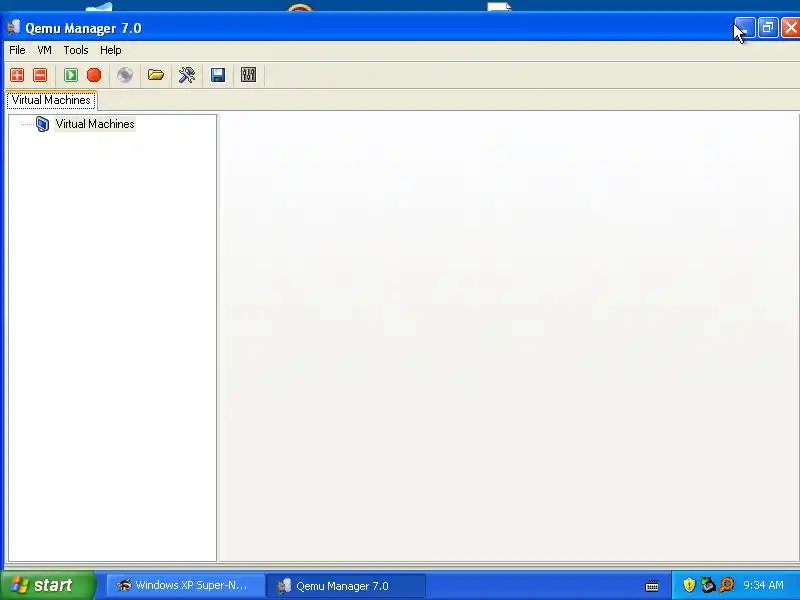The width and height of the screenshot is (800, 600).
Task: Open the tools wrench-and-hammer icon
Action: [187, 75]
